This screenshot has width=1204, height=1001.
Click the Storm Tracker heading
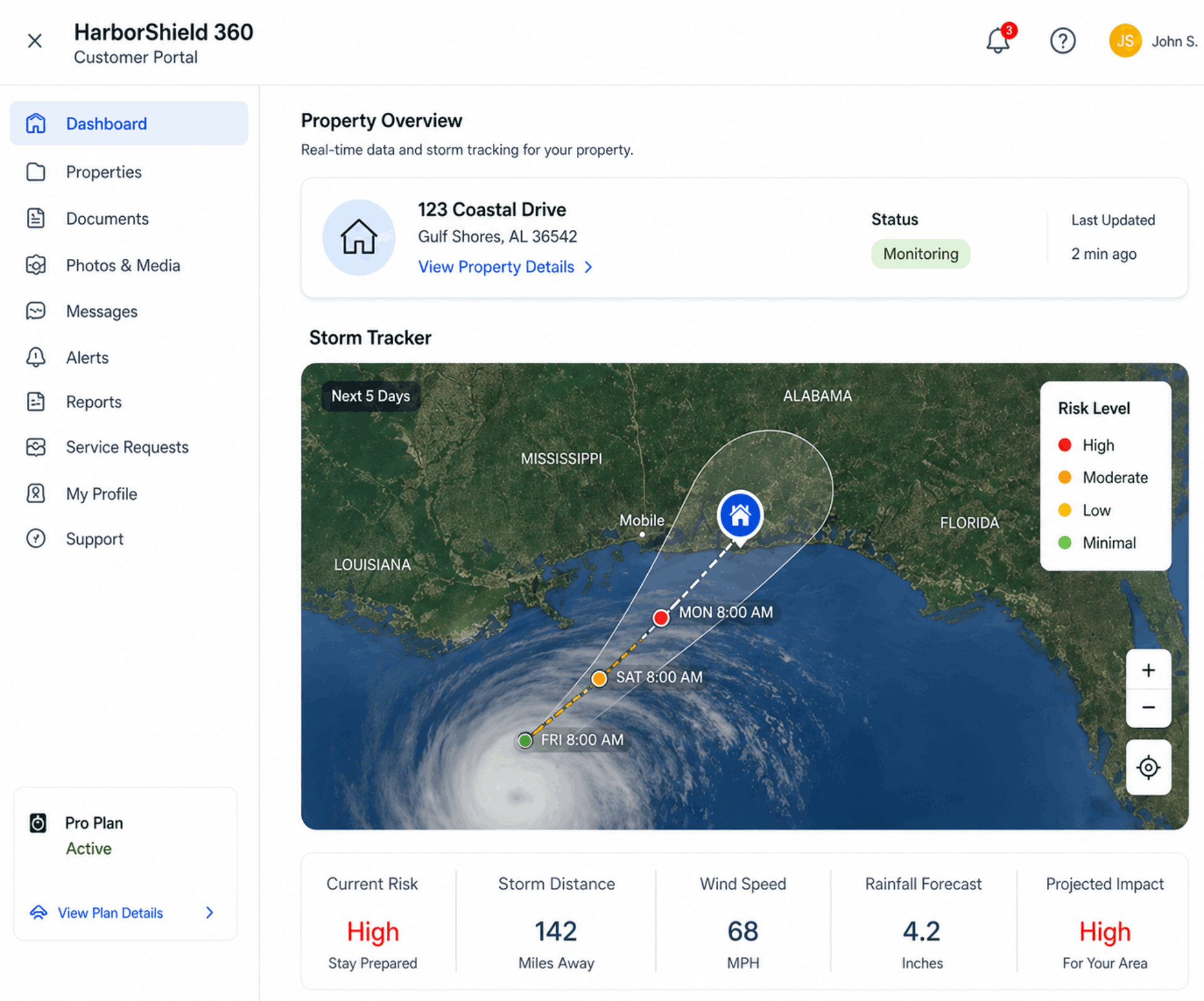point(370,338)
